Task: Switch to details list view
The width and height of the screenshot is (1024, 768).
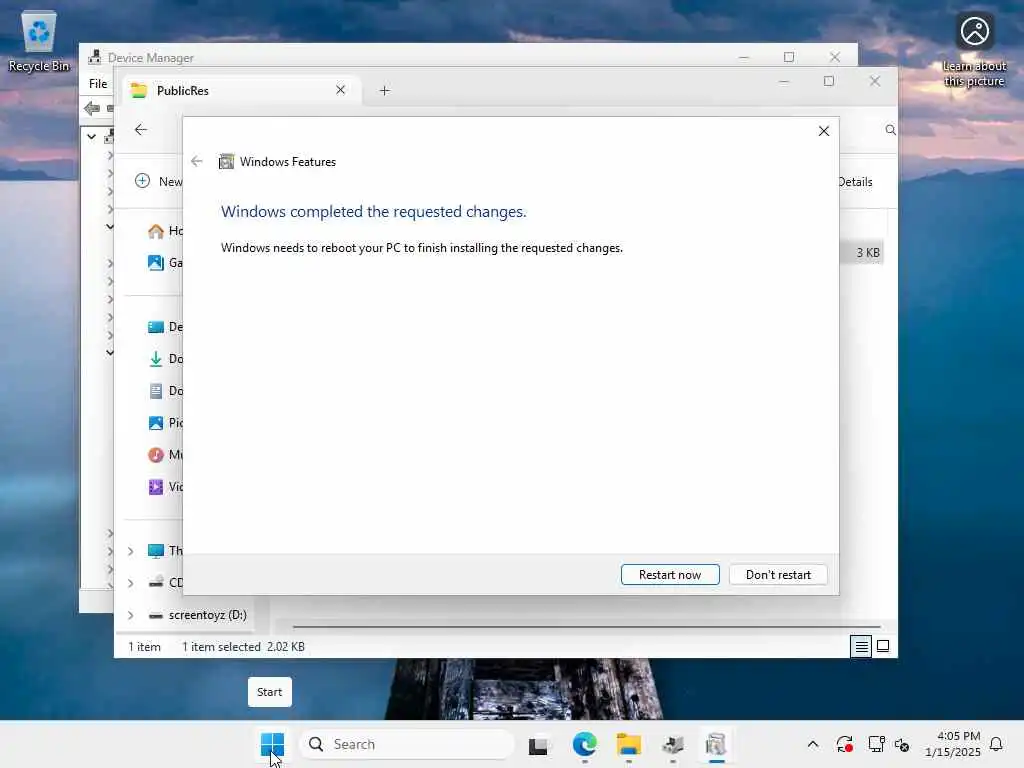Action: tap(861, 647)
